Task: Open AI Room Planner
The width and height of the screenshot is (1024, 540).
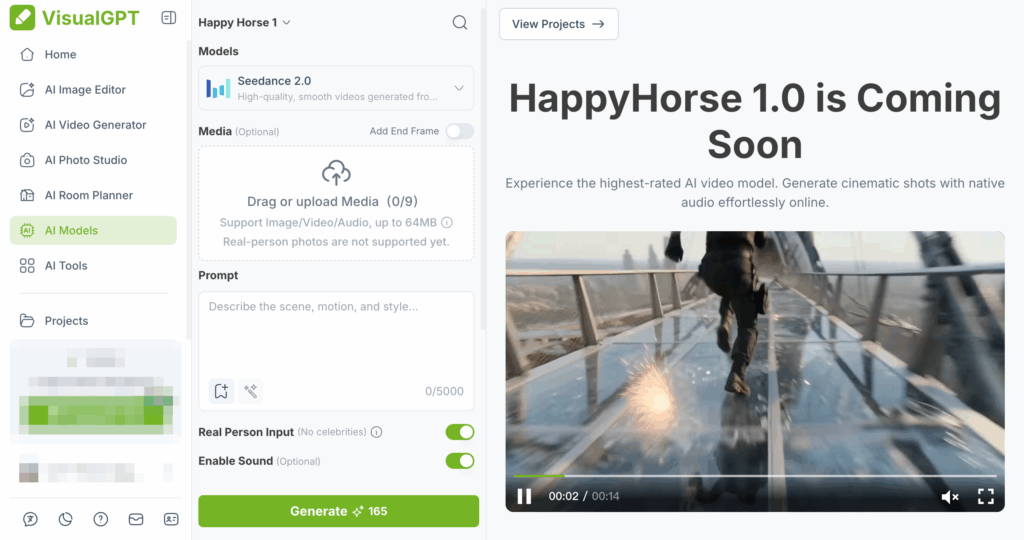Action: pyautogui.click(x=93, y=195)
